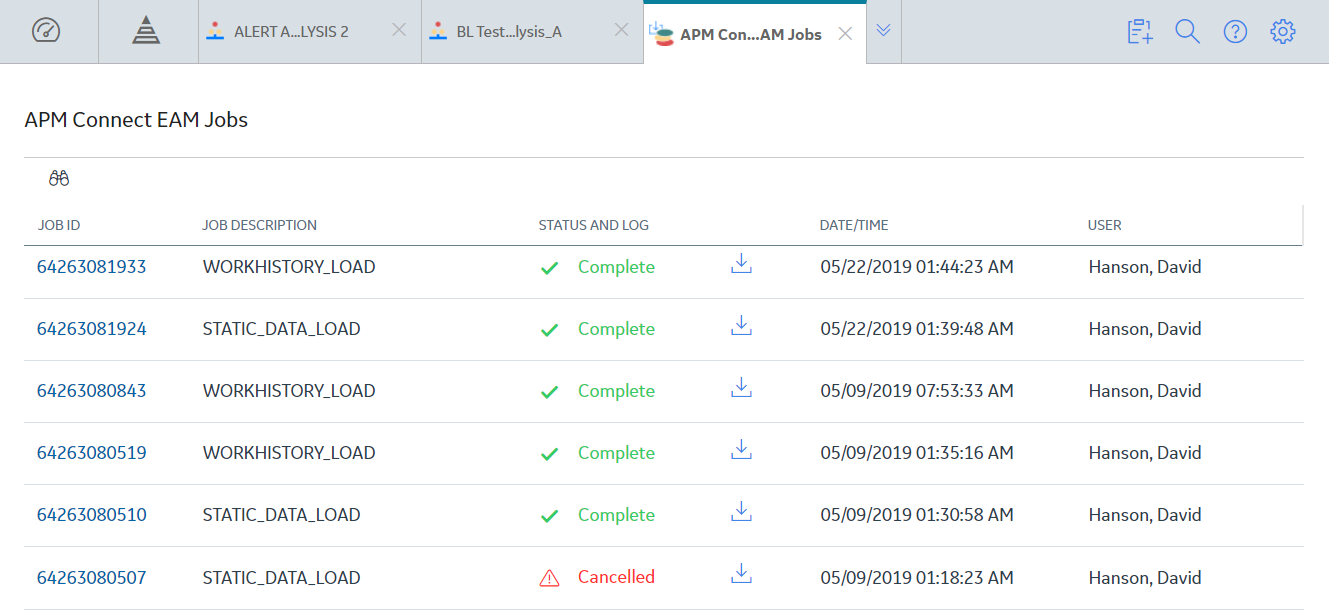This screenshot has height=612, width=1329.
Task: Download log for job 64263080843
Action: pyautogui.click(x=741, y=388)
